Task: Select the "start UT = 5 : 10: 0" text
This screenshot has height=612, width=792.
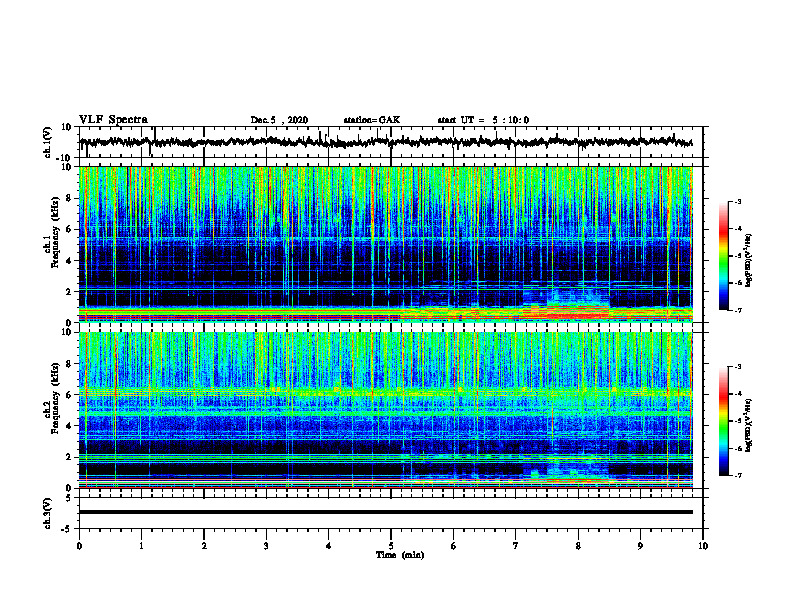Action: coord(483,120)
